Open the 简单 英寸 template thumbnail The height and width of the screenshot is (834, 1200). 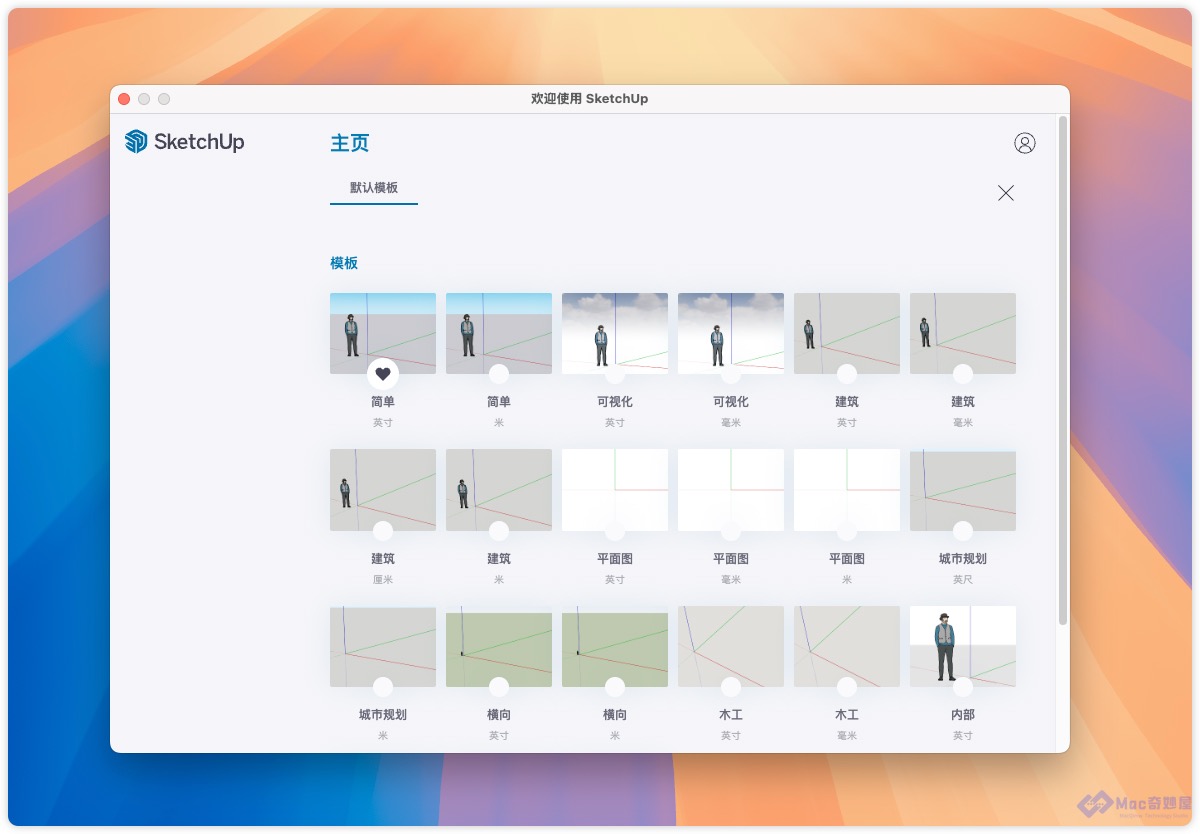[x=383, y=333]
